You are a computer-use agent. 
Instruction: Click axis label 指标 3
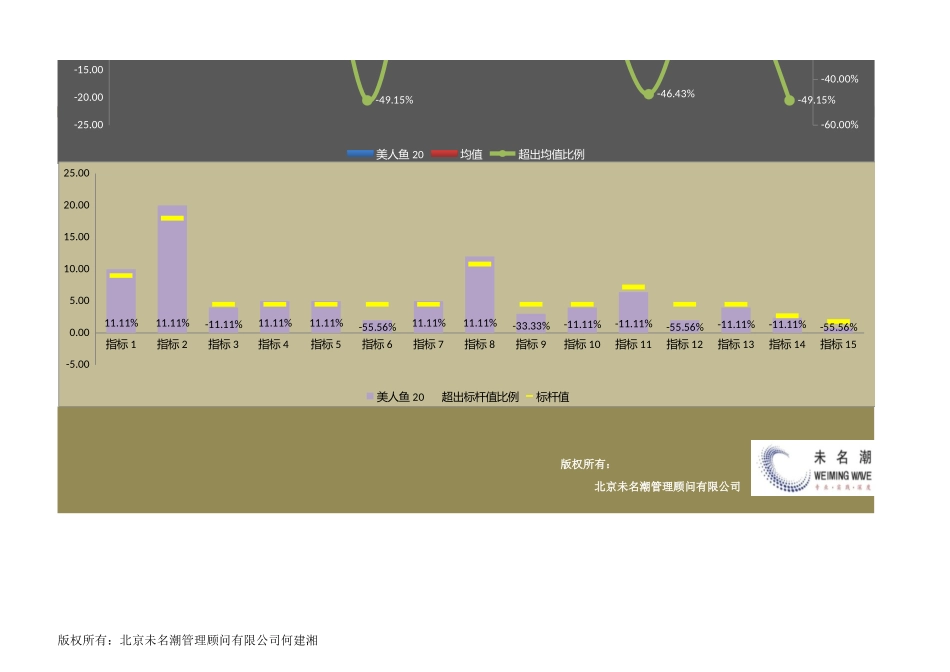click(x=224, y=344)
